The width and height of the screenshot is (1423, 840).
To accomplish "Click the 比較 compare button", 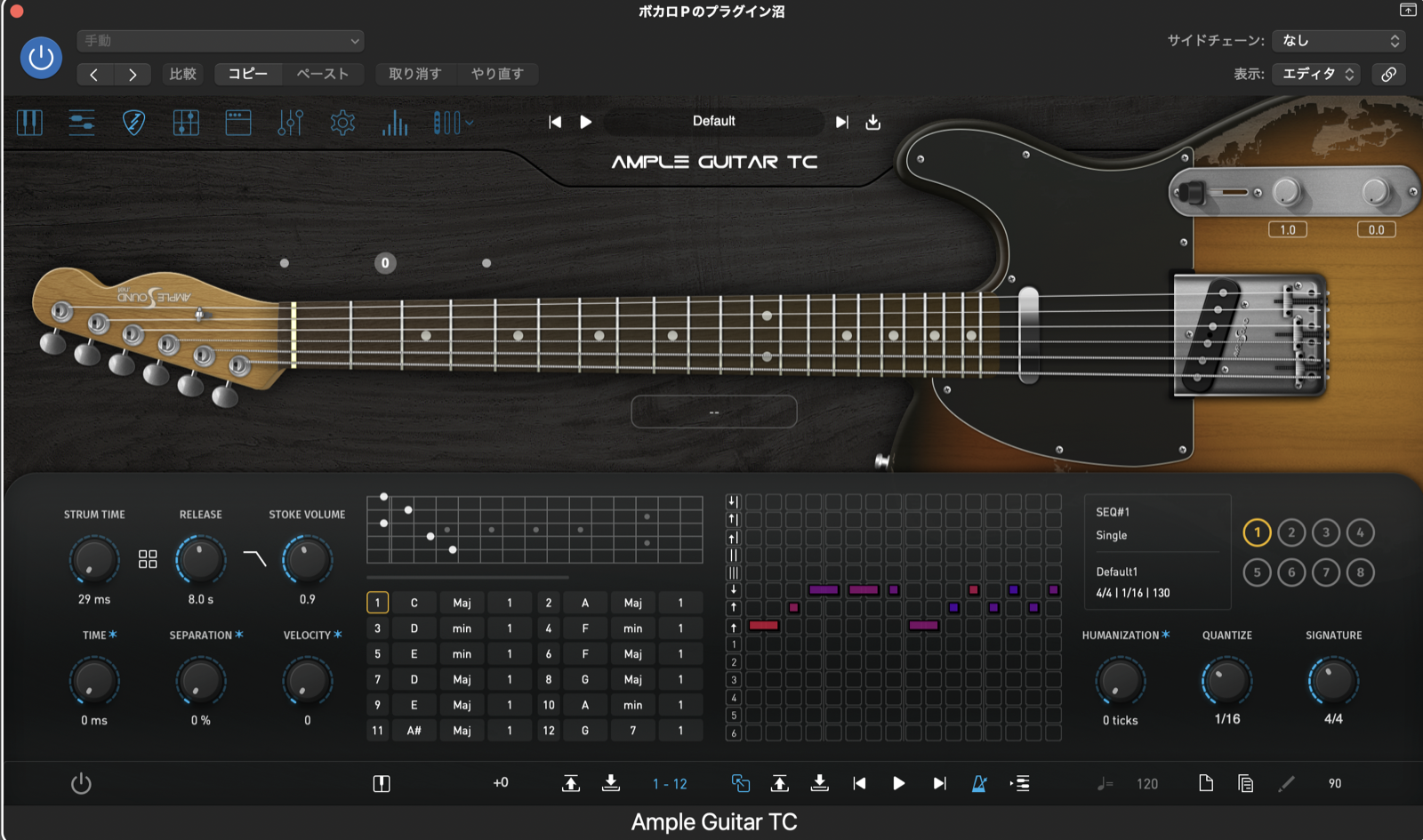I will [183, 74].
